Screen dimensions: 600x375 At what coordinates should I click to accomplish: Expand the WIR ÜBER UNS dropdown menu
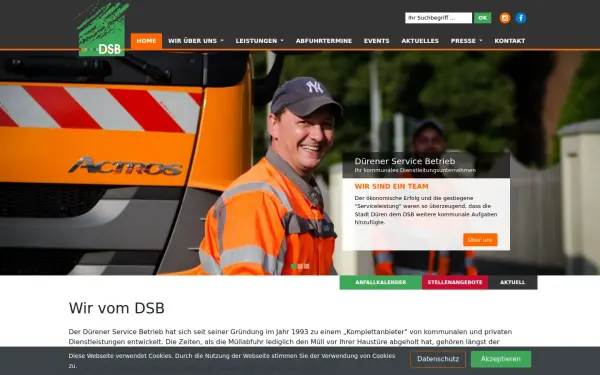(x=196, y=41)
